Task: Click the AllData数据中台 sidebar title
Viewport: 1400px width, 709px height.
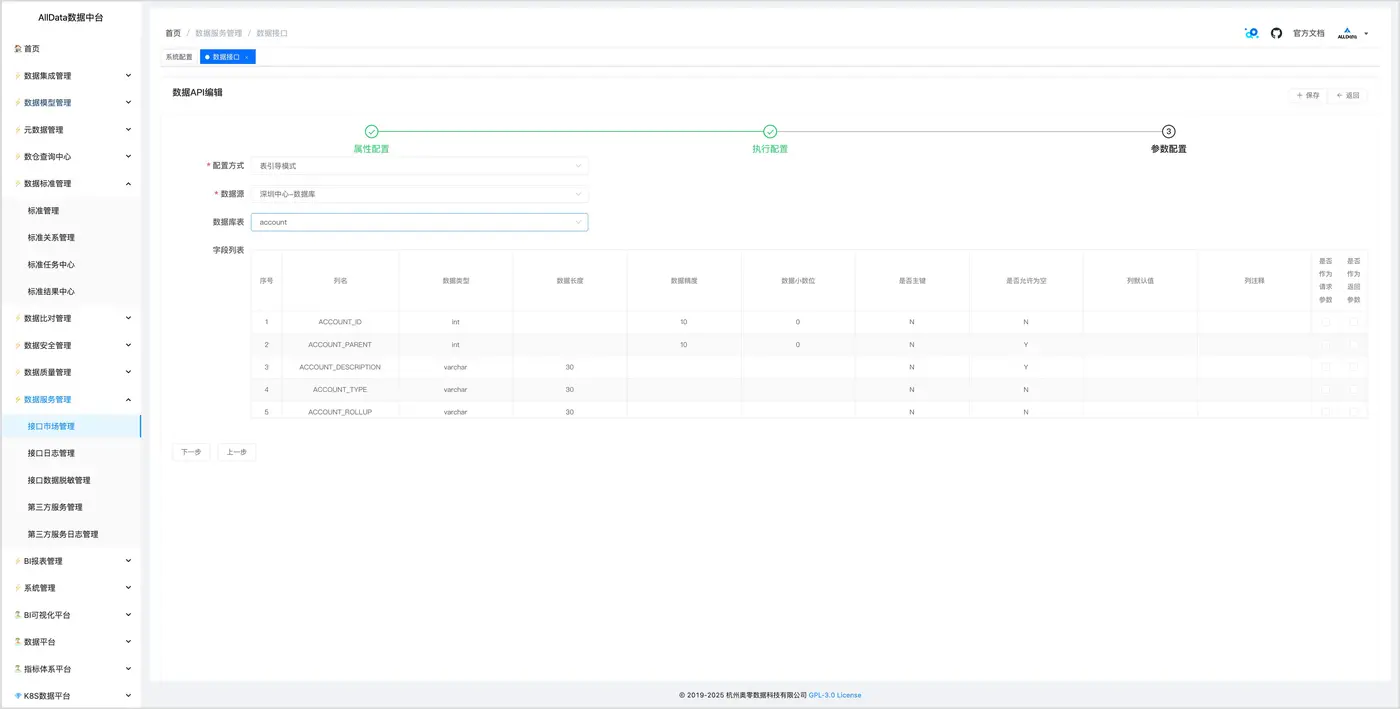Action: click(x=70, y=17)
